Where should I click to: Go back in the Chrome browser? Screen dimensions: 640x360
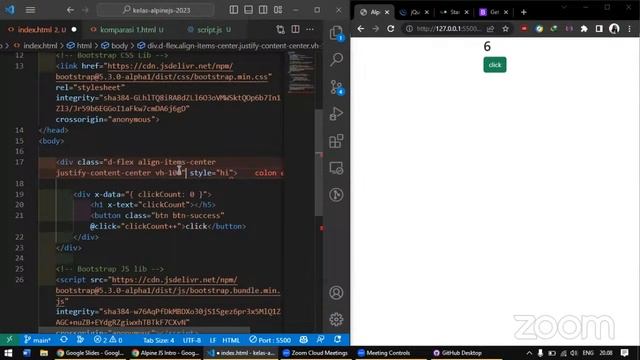[361, 29]
